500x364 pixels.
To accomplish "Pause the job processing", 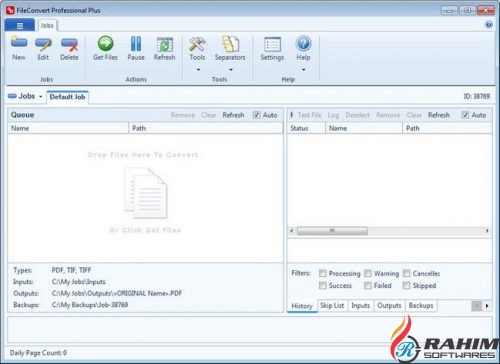I will [x=136, y=49].
